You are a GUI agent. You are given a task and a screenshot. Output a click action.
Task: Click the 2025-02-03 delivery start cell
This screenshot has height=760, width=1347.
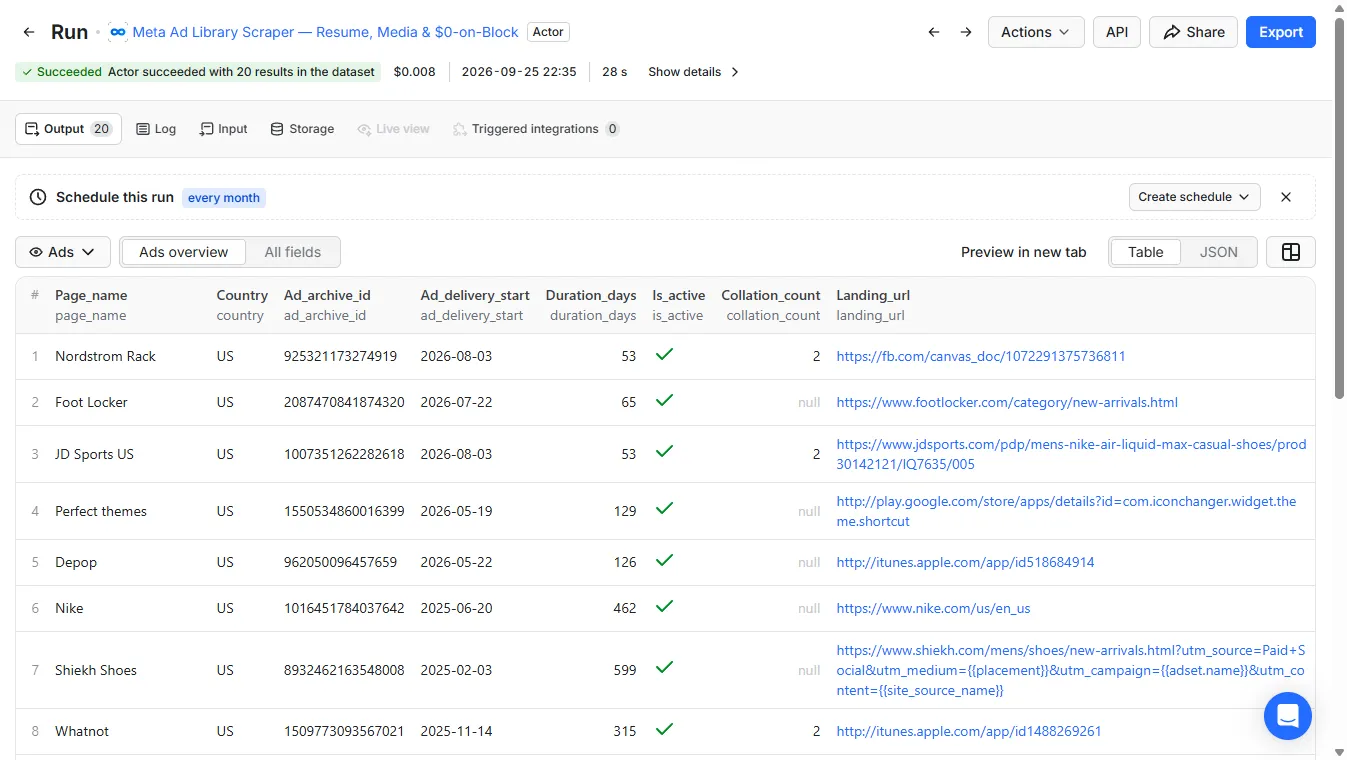[456, 670]
